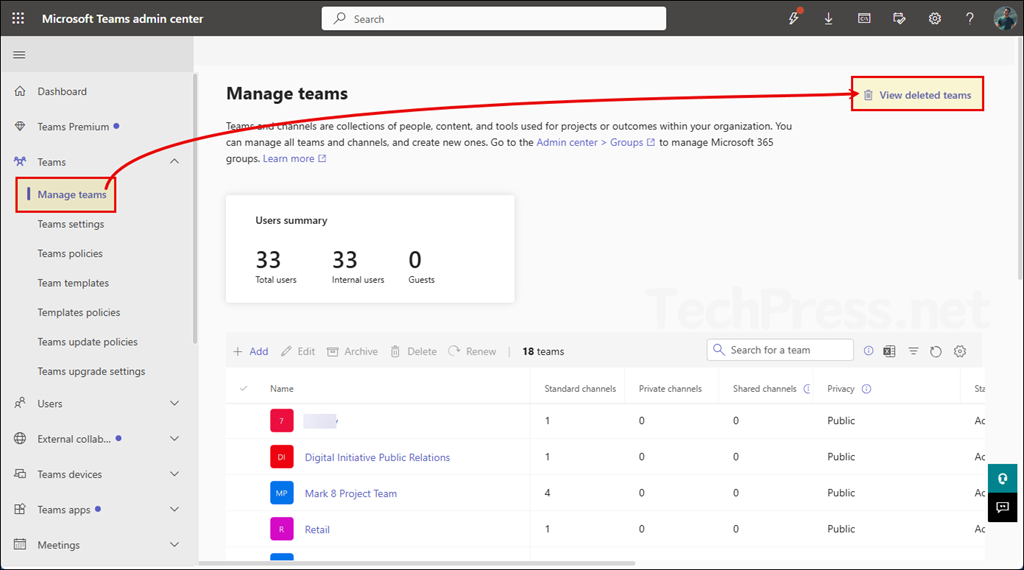
Task: Click the Search for a team field
Action: (780, 350)
